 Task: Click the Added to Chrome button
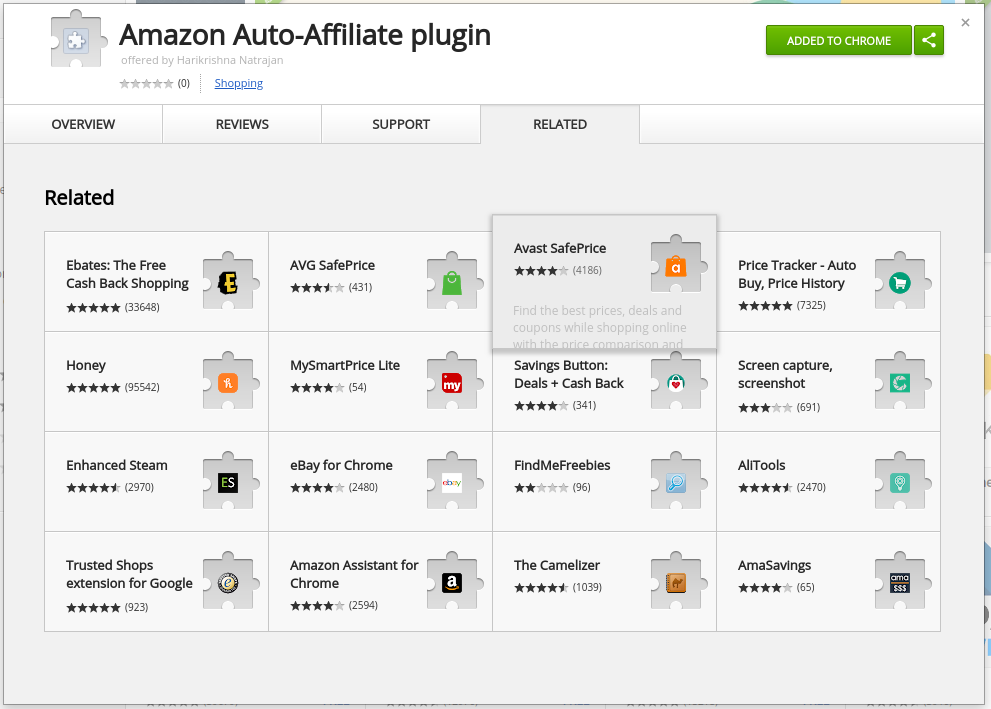pyautogui.click(x=839, y=40)
